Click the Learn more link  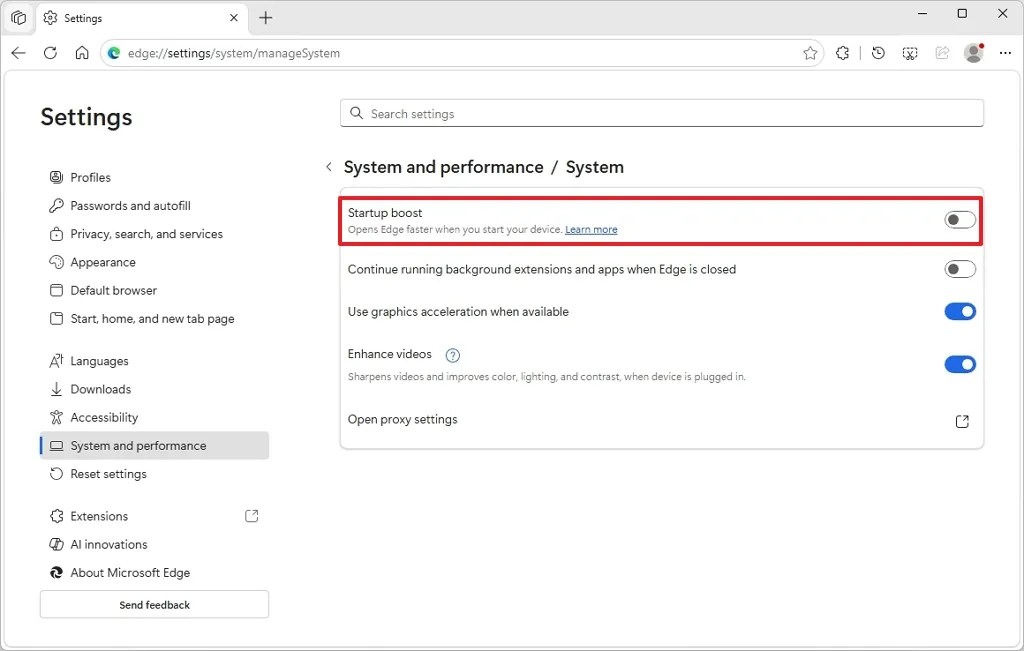(591, 229)
